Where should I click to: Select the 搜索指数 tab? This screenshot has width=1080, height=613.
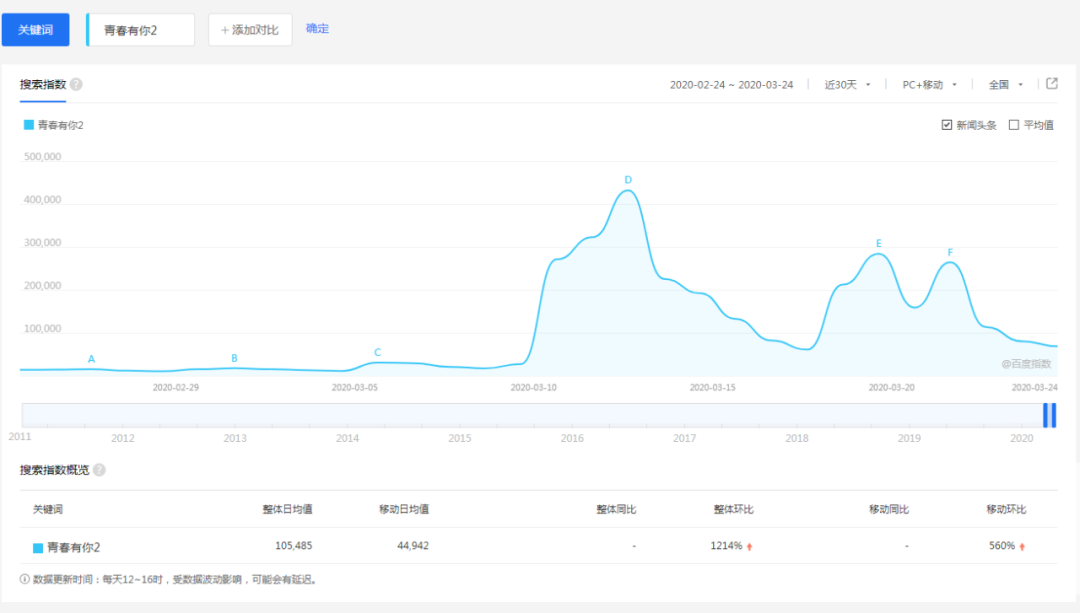43,84
